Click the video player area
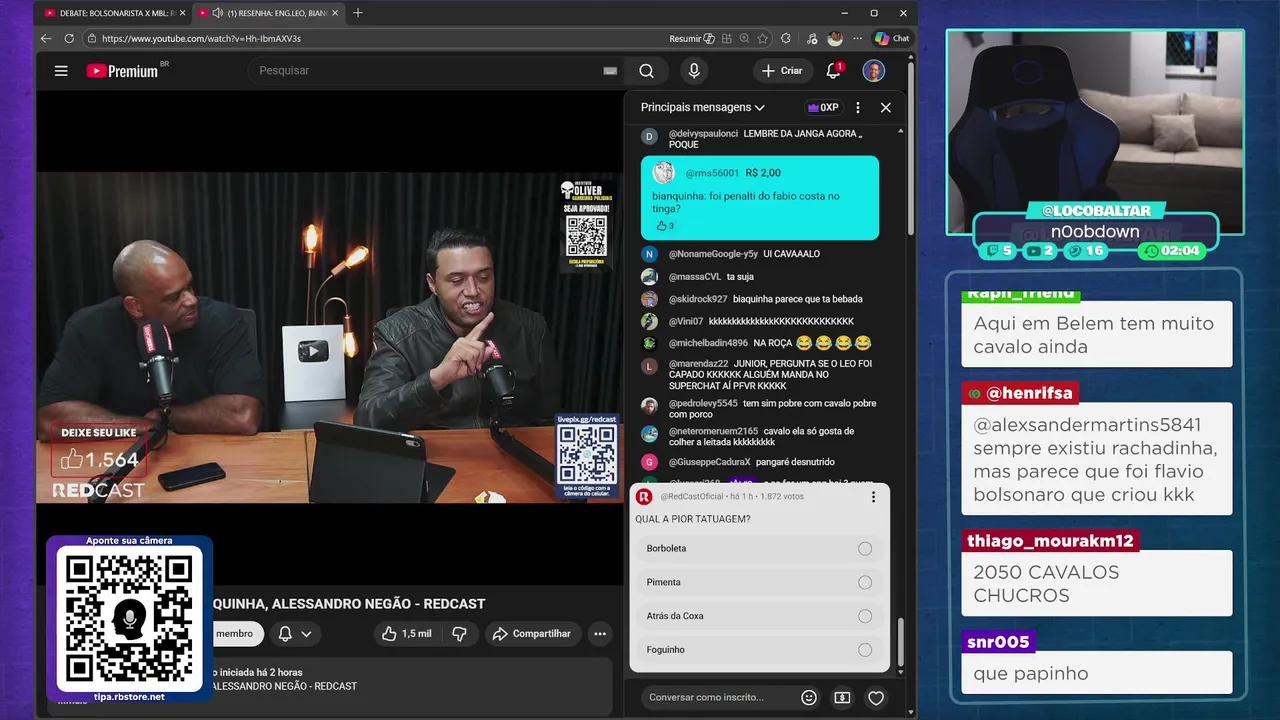Image resolution: width=1280 pixels, height=720 pixels. point(329,336)
